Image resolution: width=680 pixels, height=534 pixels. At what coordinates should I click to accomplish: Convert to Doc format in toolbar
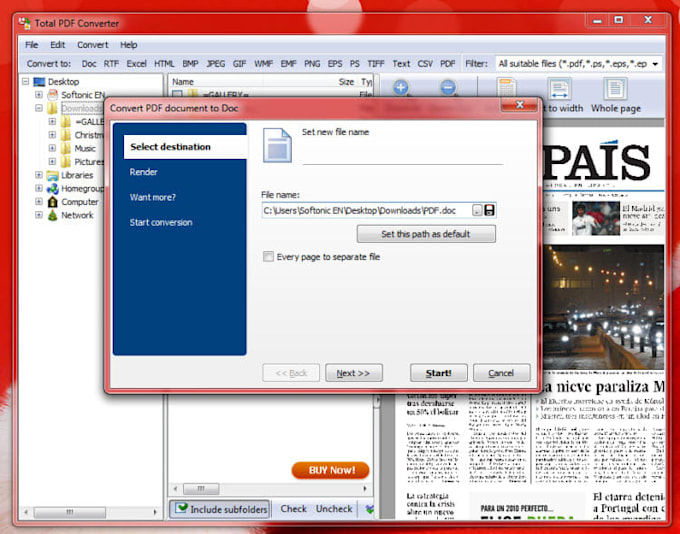tap(89, 64)
